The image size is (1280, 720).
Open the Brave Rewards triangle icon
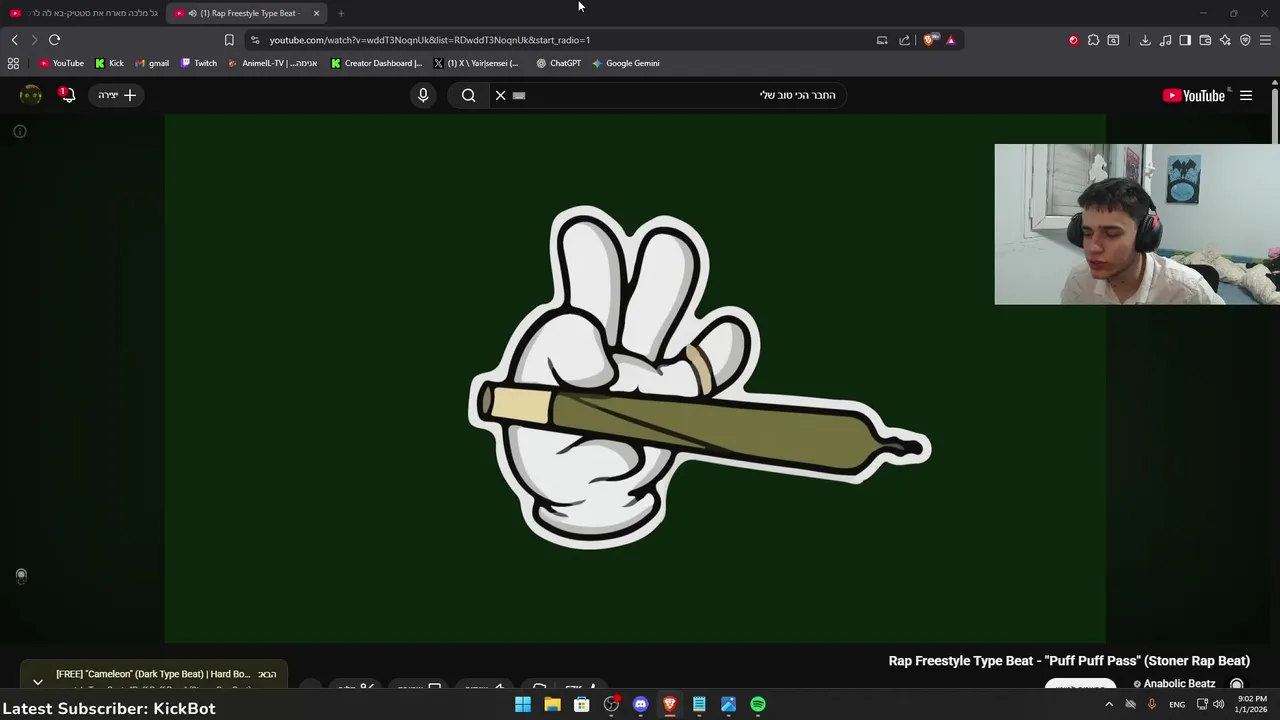(951, 40)
